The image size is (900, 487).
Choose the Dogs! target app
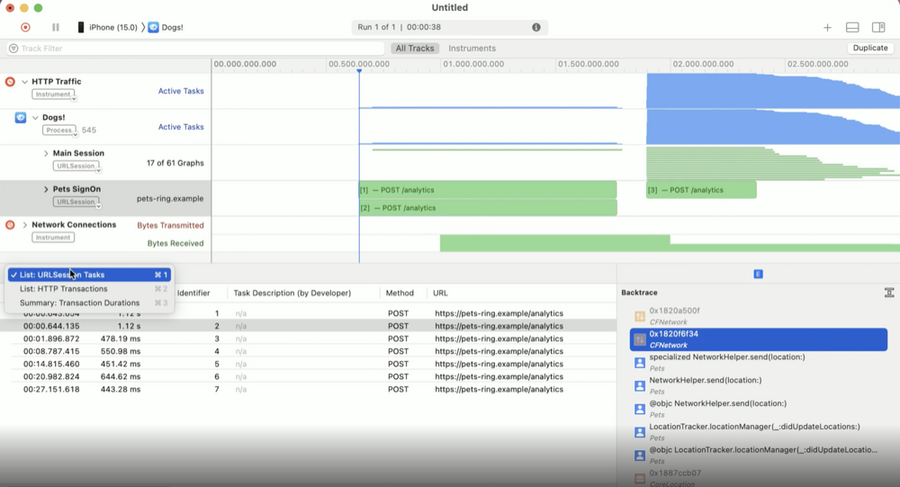(166, 27)
